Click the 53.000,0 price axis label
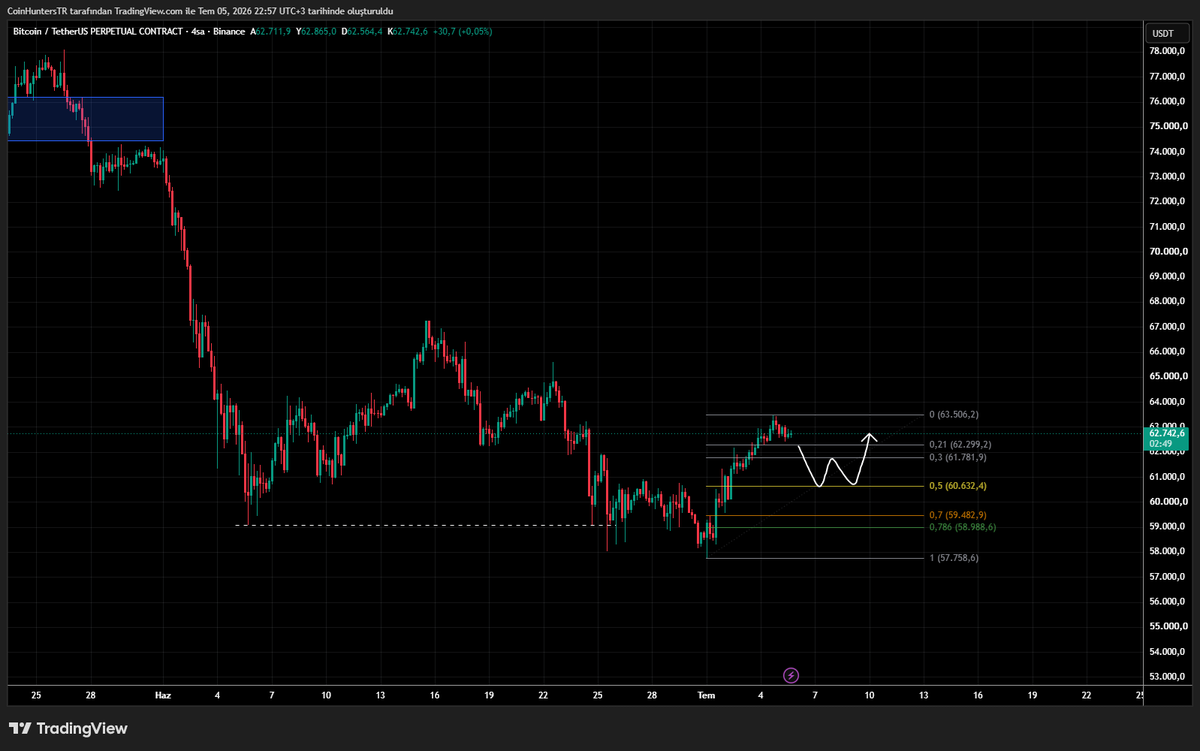The width and height of the screenshot is (1200, 751). (x=1167, y=676)
